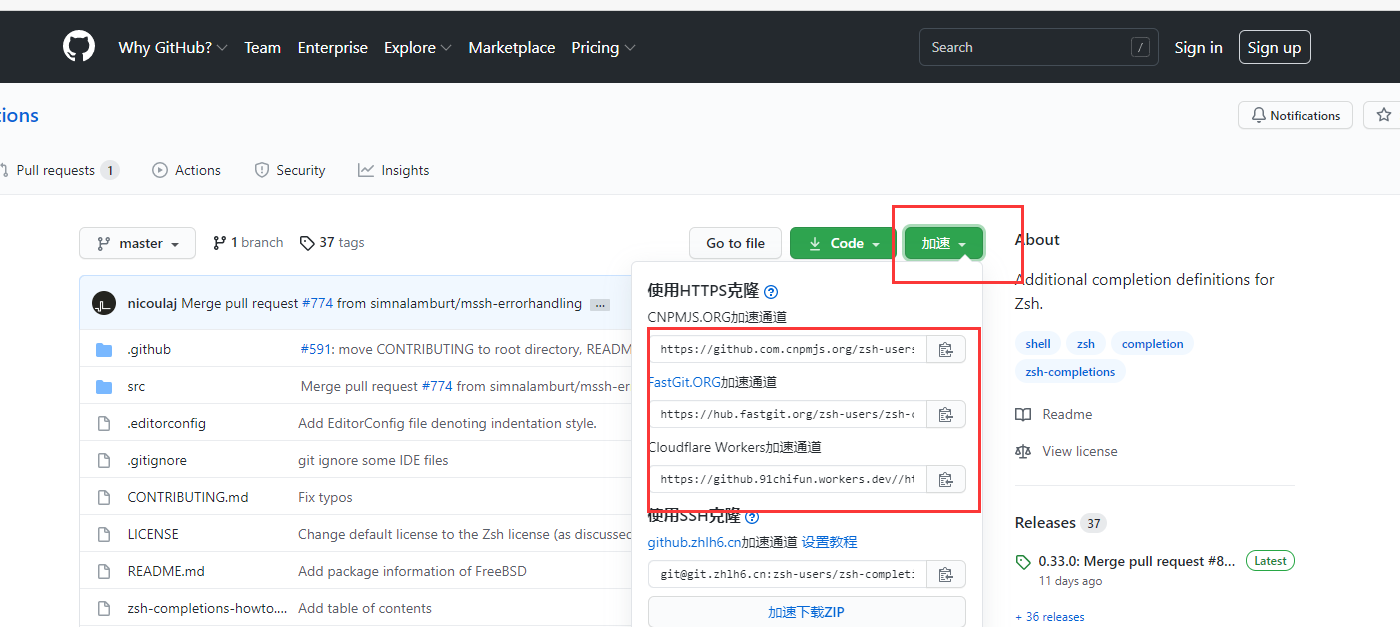
Task: Open the Marketplace menu item
Action: click(511, 47)
